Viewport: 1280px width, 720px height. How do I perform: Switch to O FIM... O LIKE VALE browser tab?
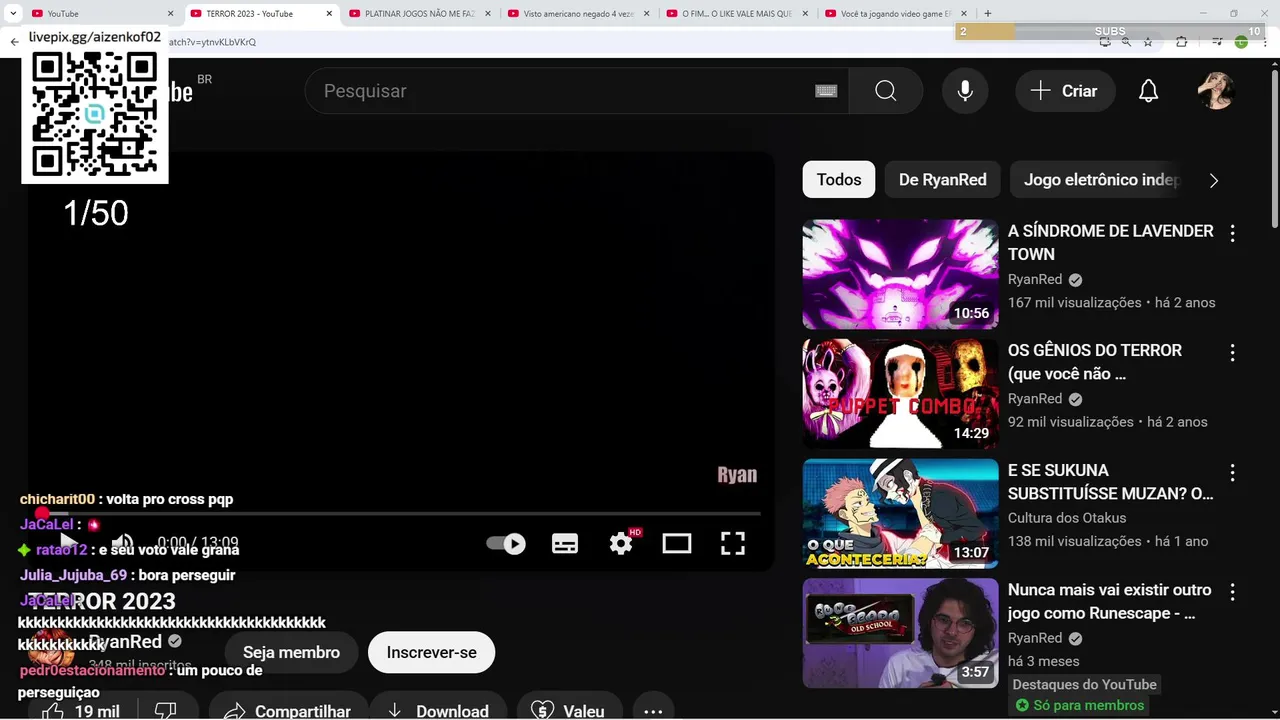tap(737, 14)
